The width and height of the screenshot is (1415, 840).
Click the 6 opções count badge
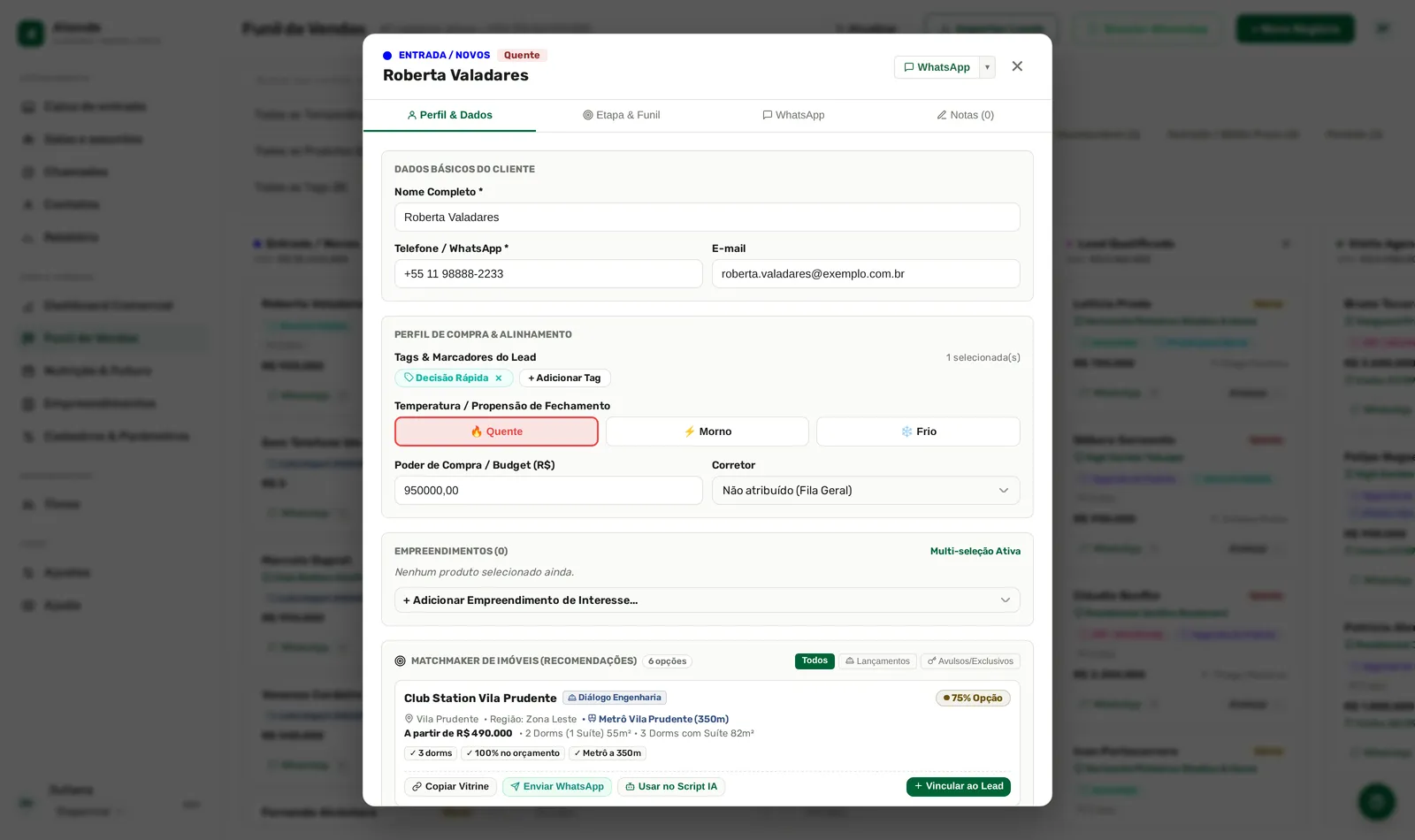(x=667, y=661)
